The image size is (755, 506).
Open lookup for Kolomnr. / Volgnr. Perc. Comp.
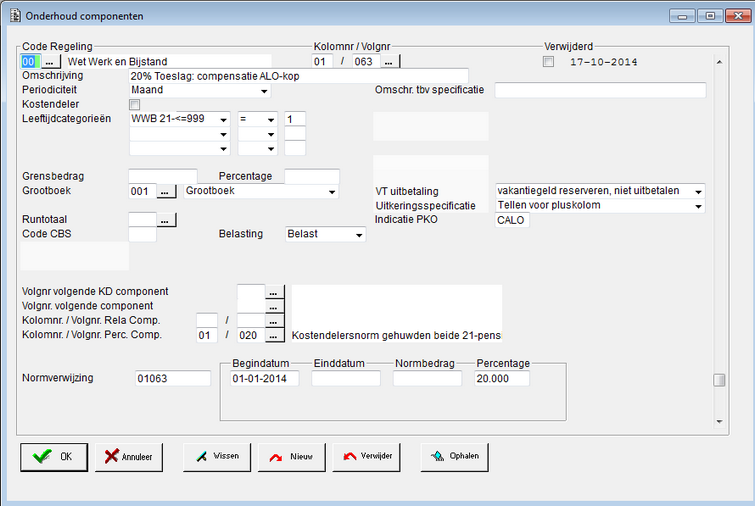[274, 336]
